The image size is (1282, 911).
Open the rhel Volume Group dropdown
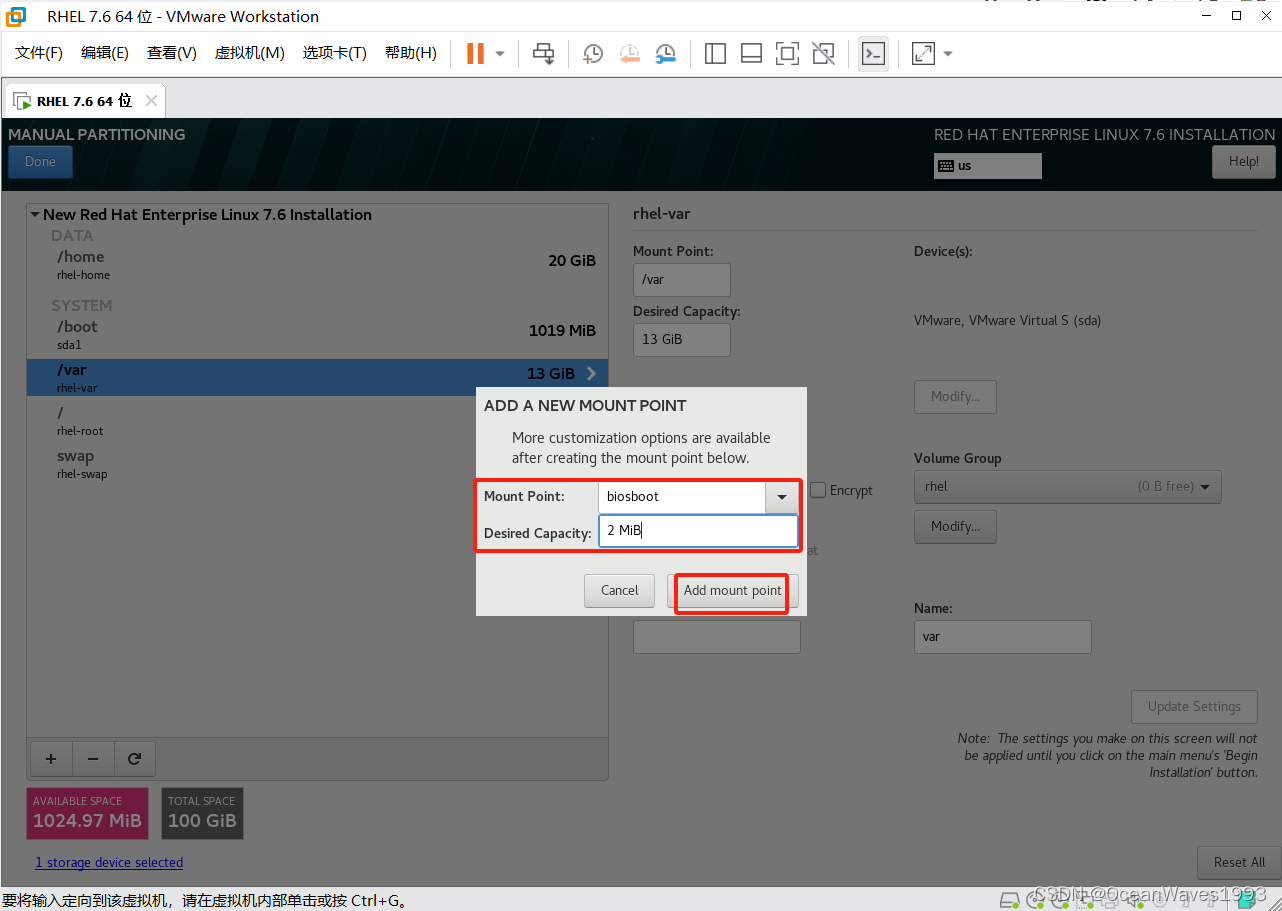click(1067, 487)
